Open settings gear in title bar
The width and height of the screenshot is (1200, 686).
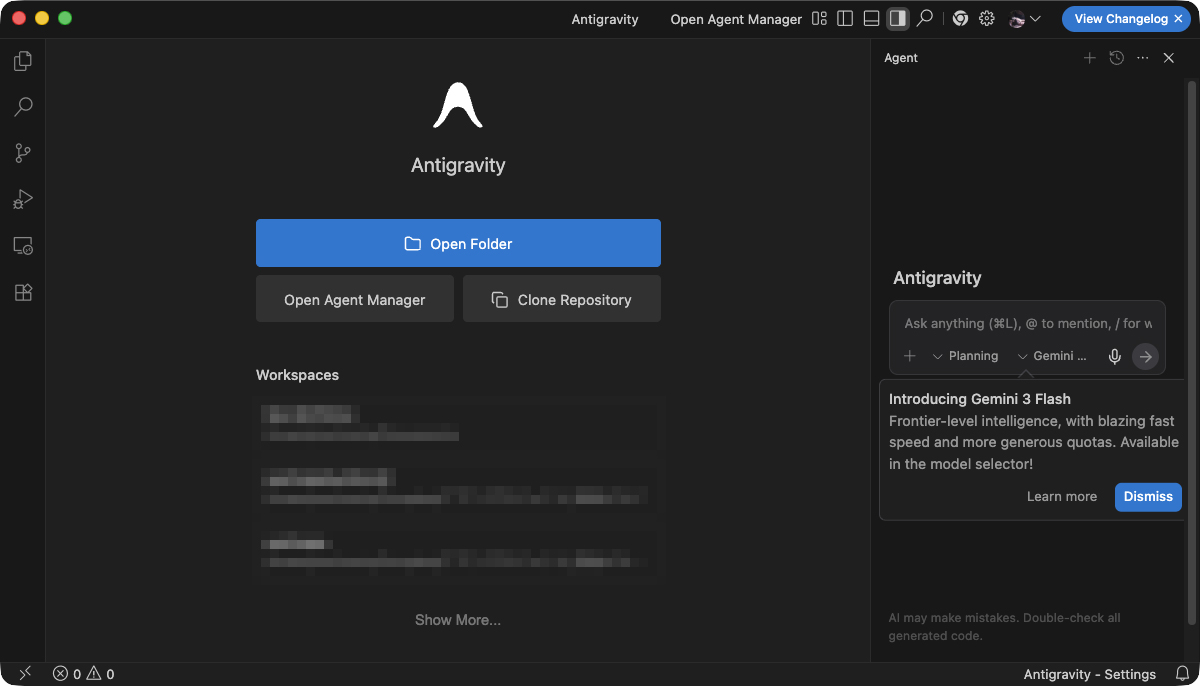tap(987, 19)
